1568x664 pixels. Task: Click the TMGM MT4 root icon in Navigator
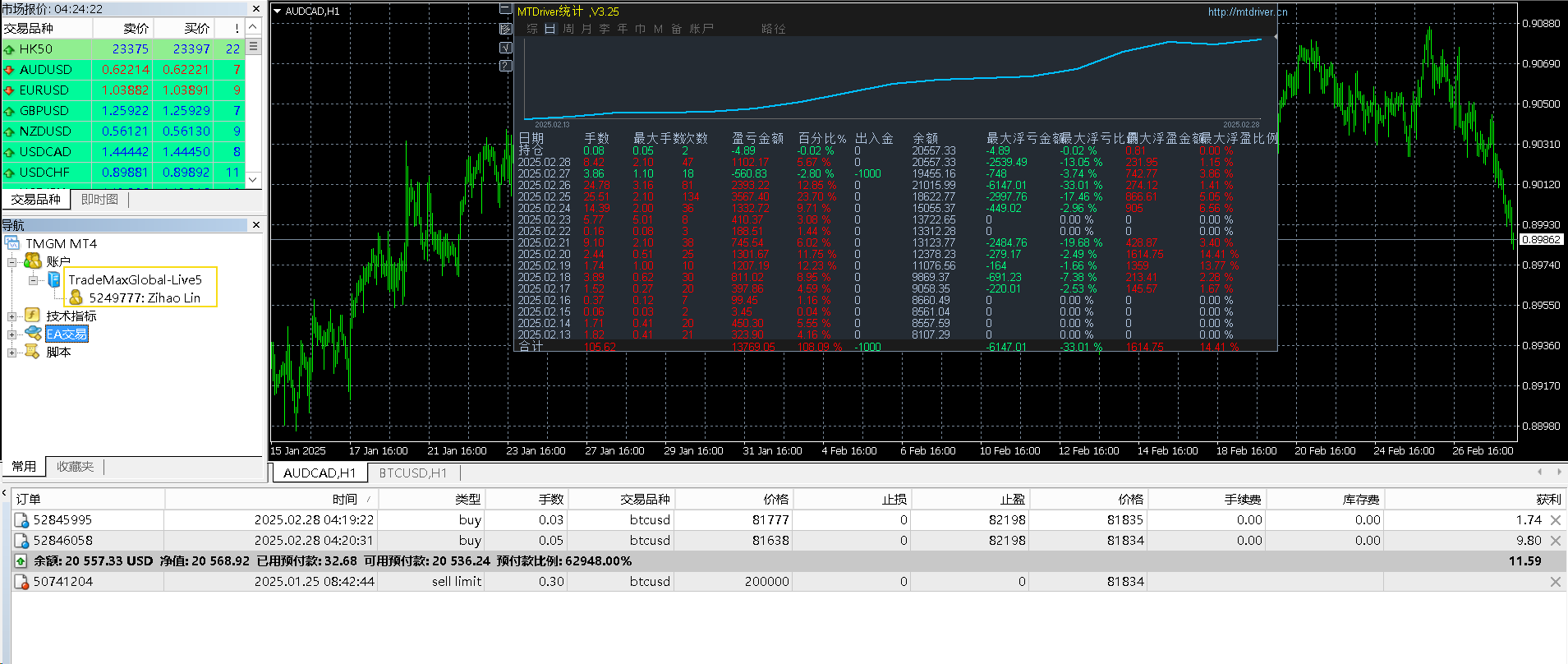[12, 243]
